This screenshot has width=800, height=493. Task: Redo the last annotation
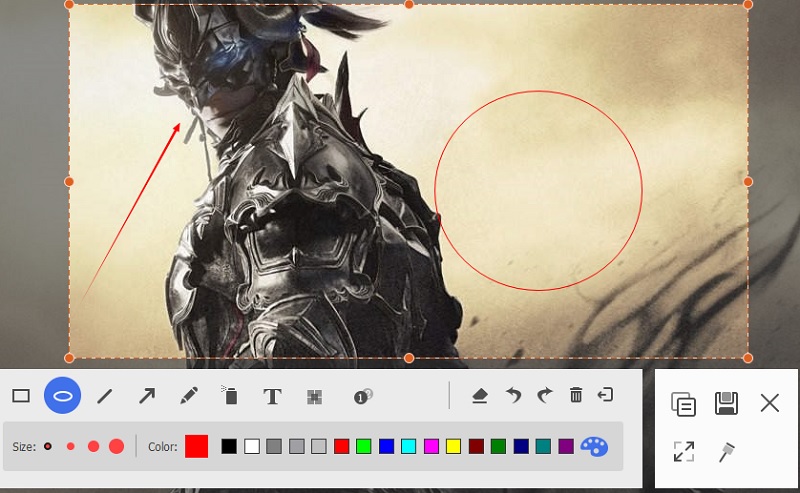544,395
